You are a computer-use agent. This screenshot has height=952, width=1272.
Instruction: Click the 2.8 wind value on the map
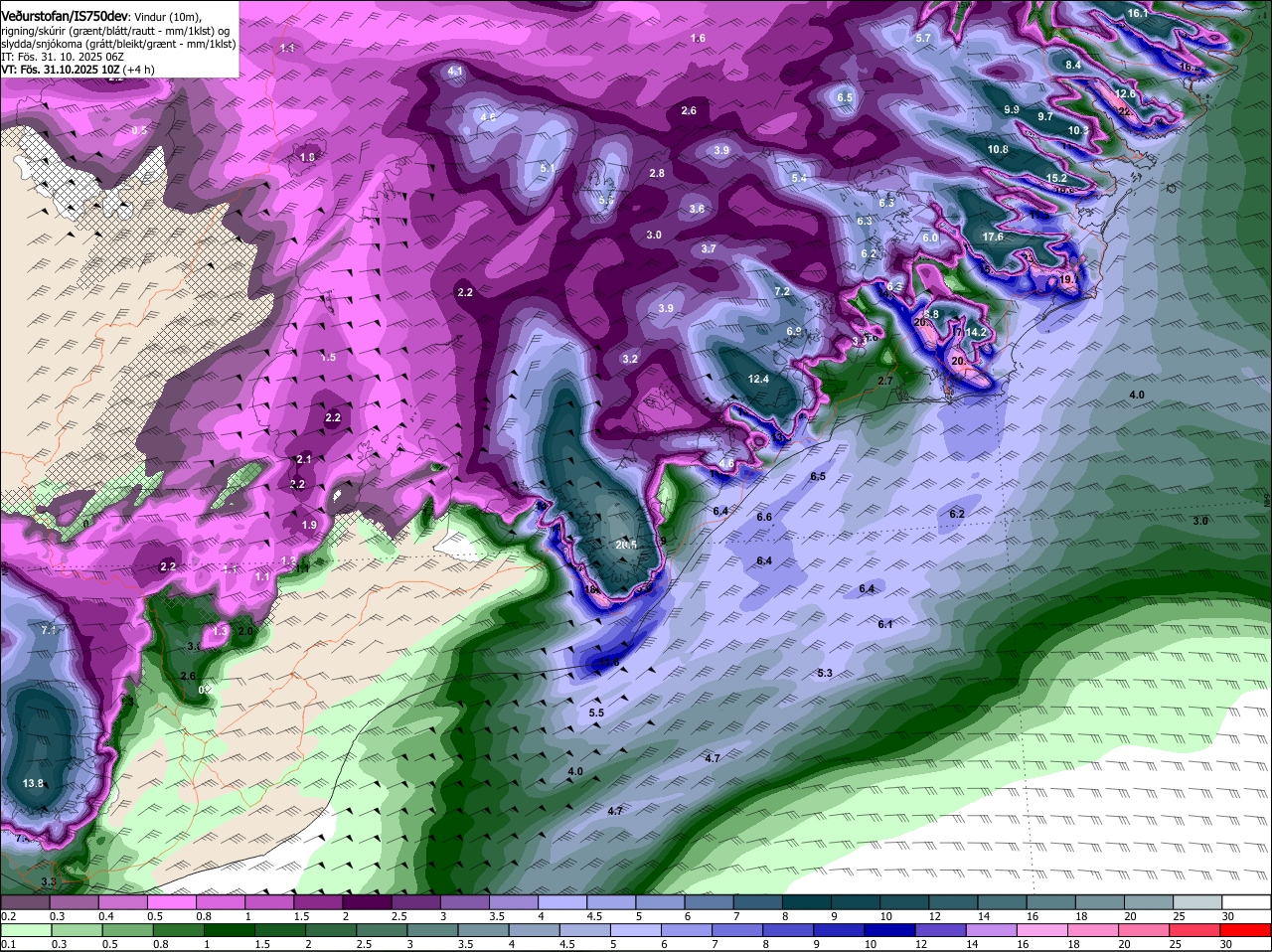pos(657,173)
